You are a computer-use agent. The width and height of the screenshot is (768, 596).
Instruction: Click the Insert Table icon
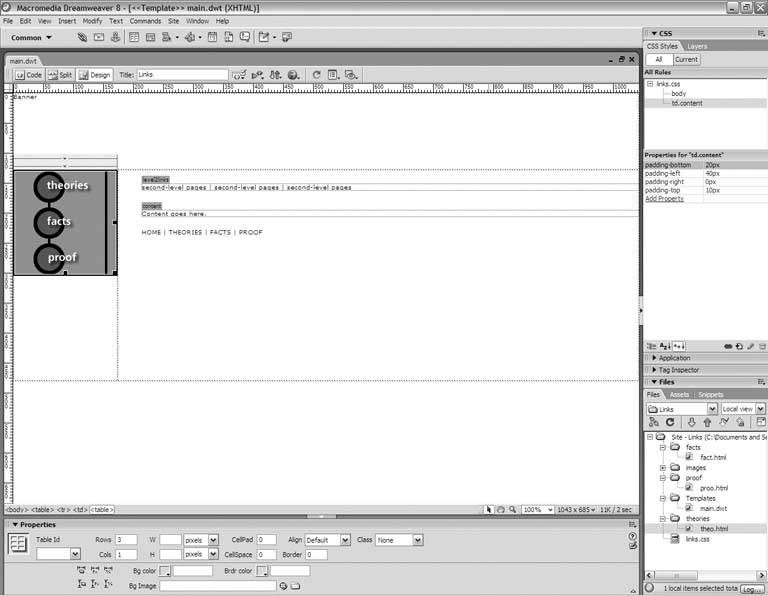click(133, 38)
